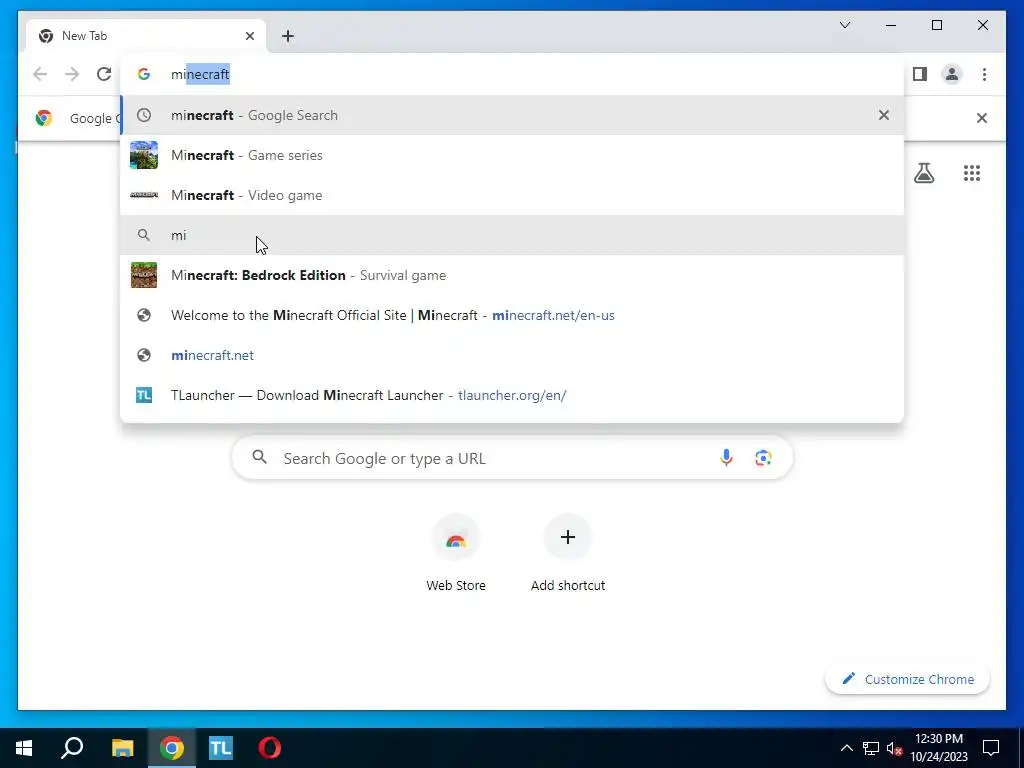This screenshot has width=1024, height=768.
Task: Select Minecraft - Game series suggestion
Action: point(512,155)
